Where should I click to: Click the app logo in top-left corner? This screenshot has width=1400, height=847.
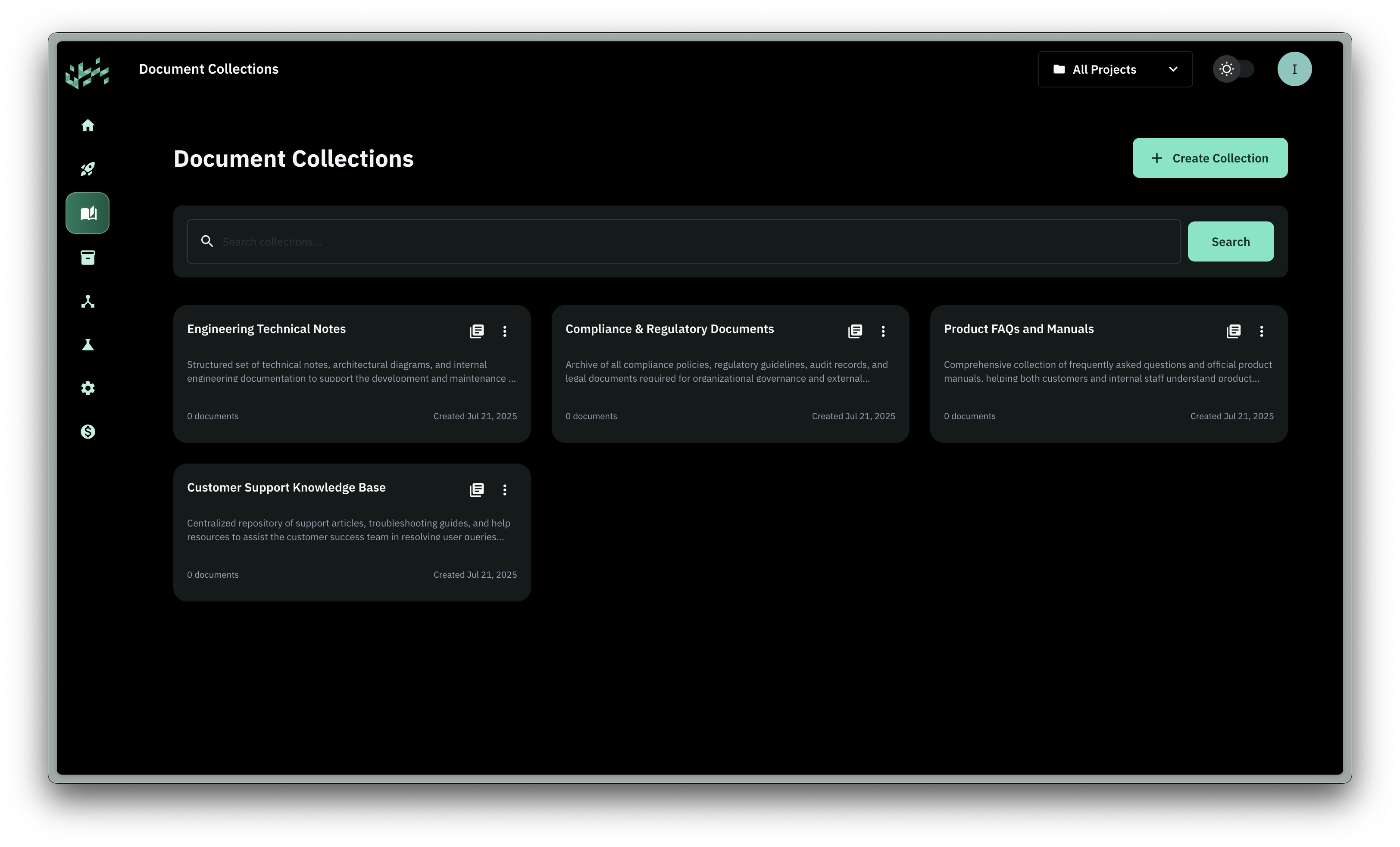tap(87, 73)
